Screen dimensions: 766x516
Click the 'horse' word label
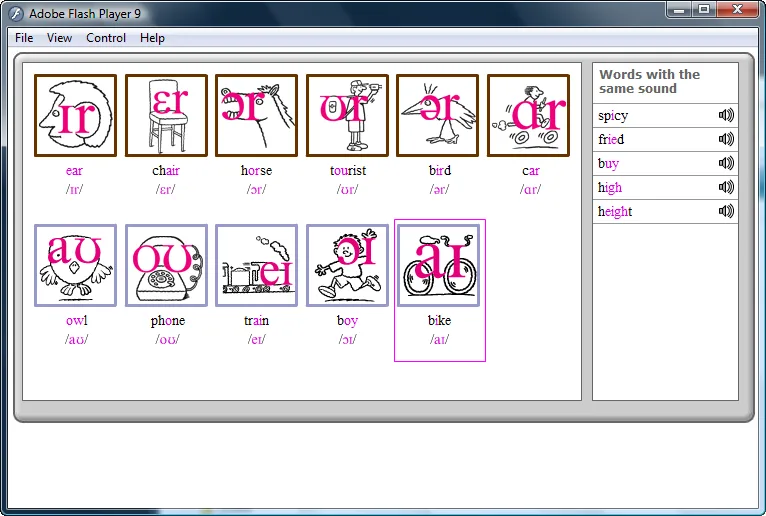point(256,171)
